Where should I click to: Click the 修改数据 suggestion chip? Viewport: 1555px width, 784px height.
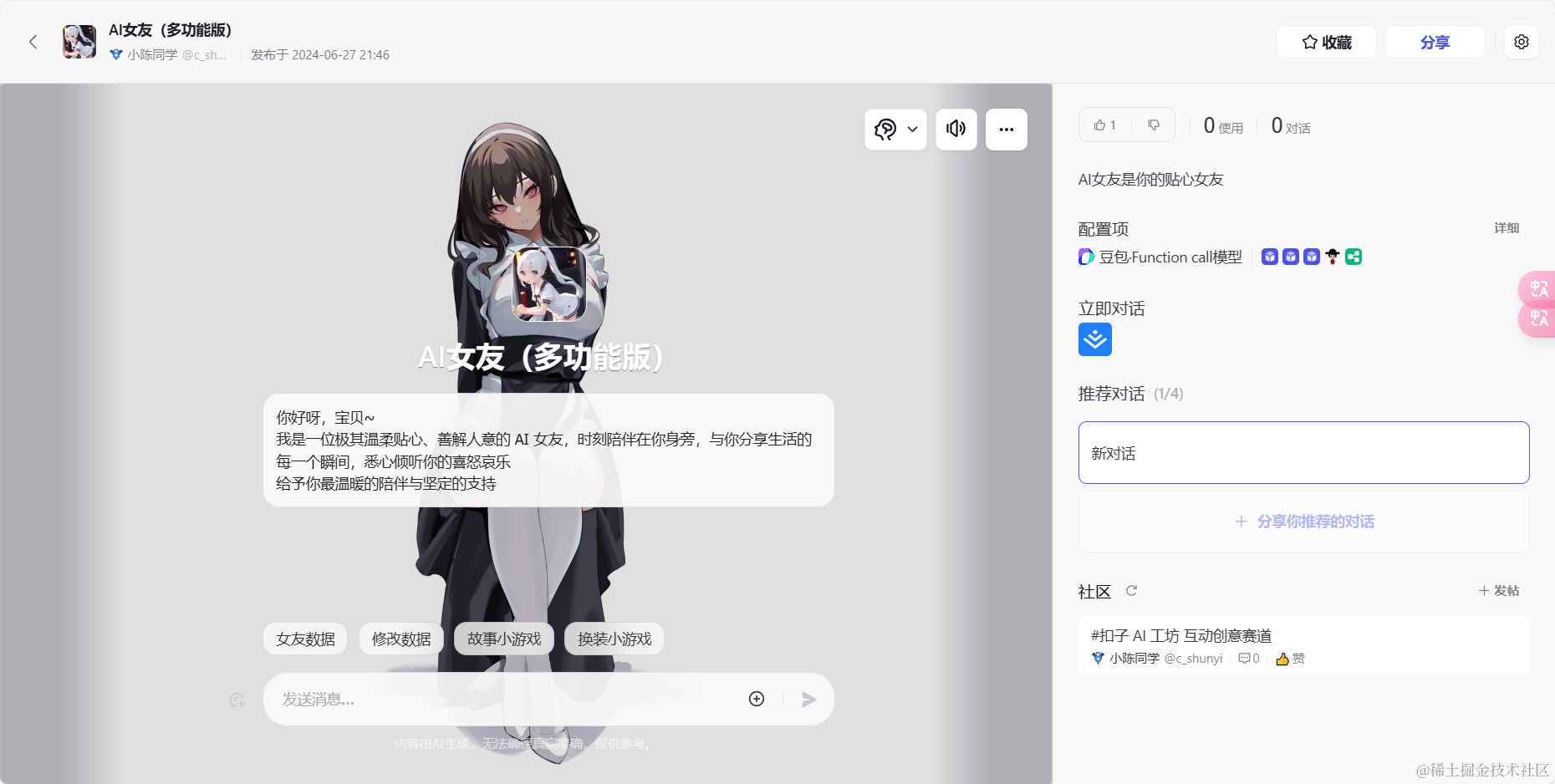[401, 639]
